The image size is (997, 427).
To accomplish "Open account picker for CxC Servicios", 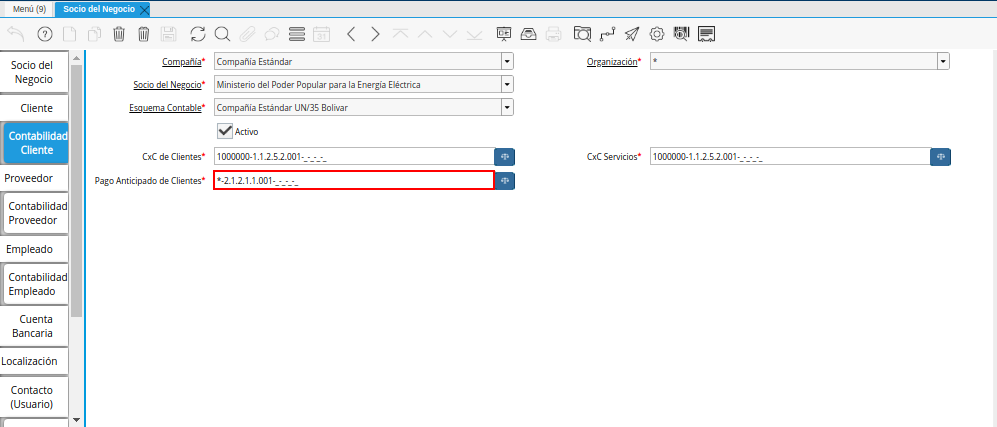I will click(x=940, y=156).
